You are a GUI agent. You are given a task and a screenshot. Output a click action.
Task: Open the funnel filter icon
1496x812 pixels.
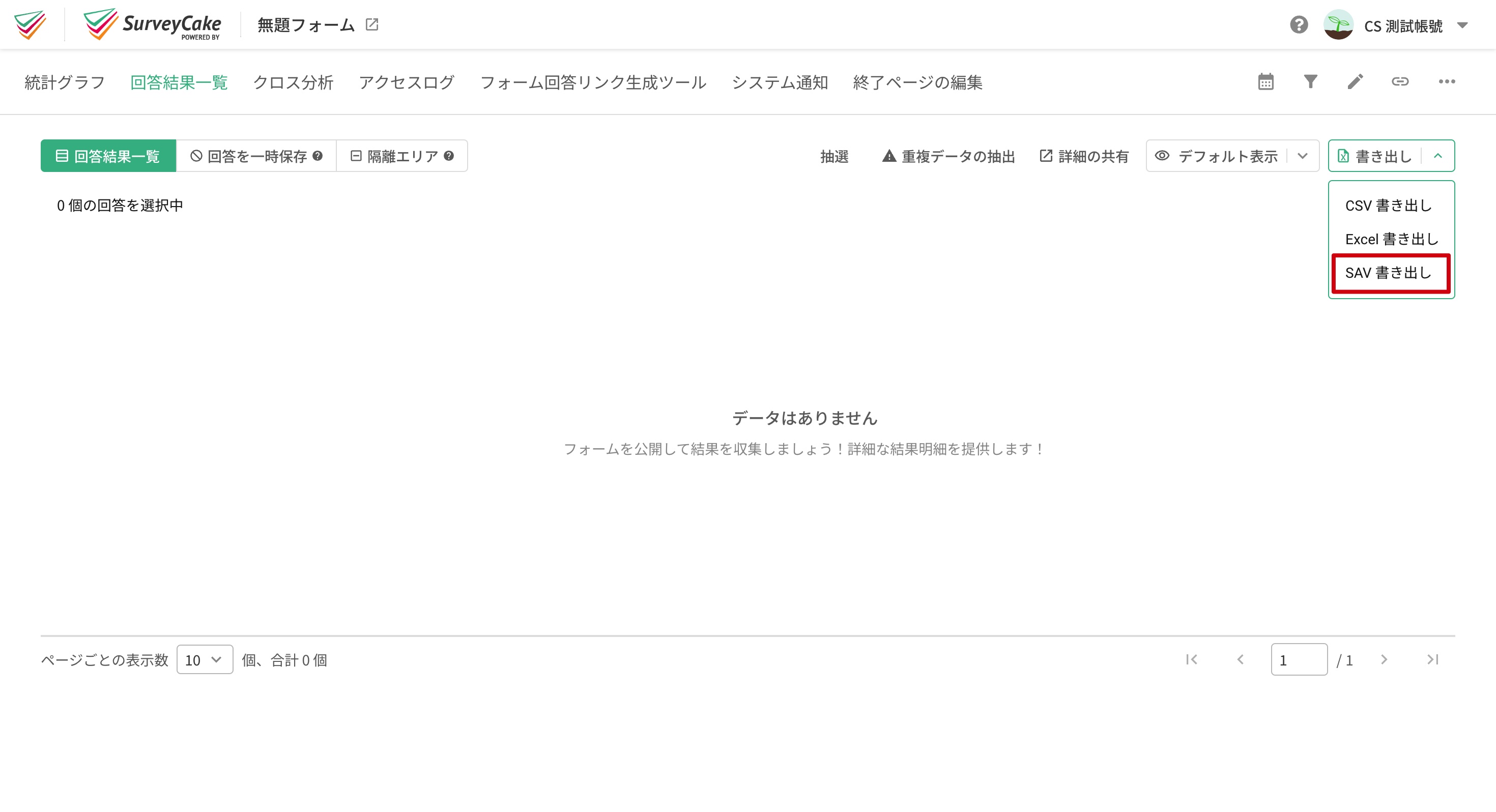click(1310, 81)
